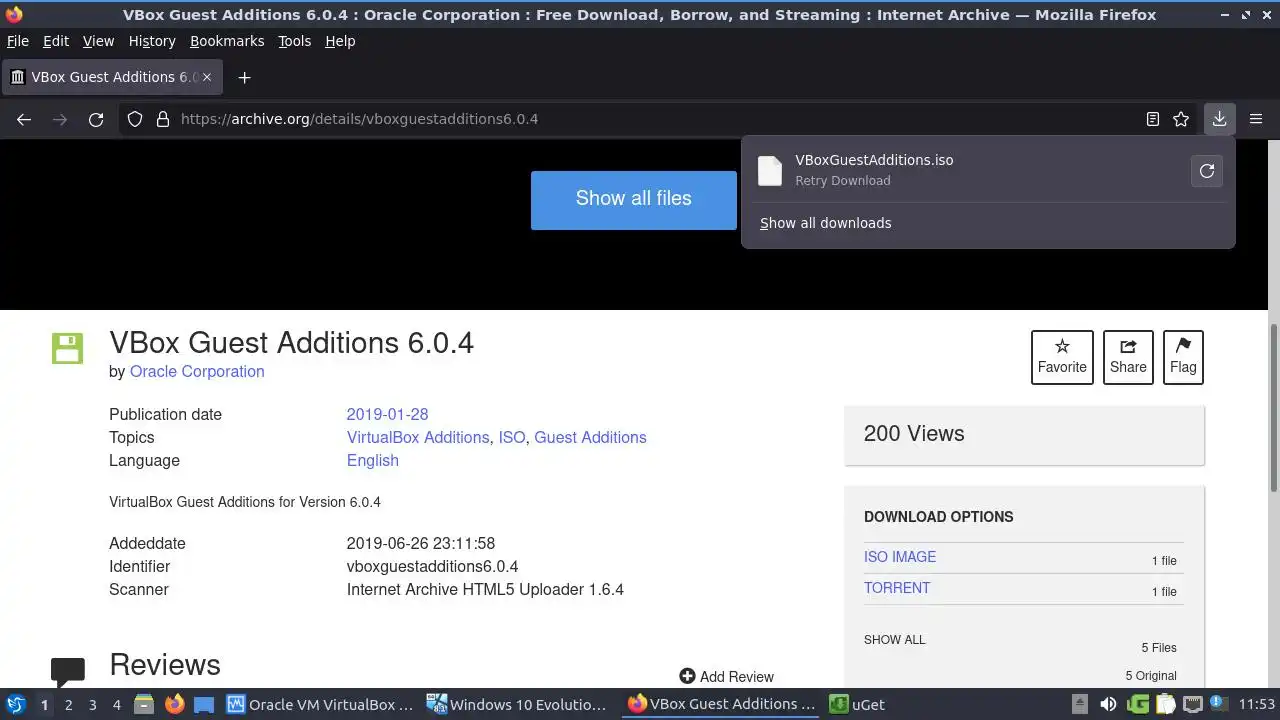Image resolution: width=1280 pixels, height=720 pixels.
Task: Switch to Windows 10 Evolution taskbar window
Action: click(x=519, y=704)
